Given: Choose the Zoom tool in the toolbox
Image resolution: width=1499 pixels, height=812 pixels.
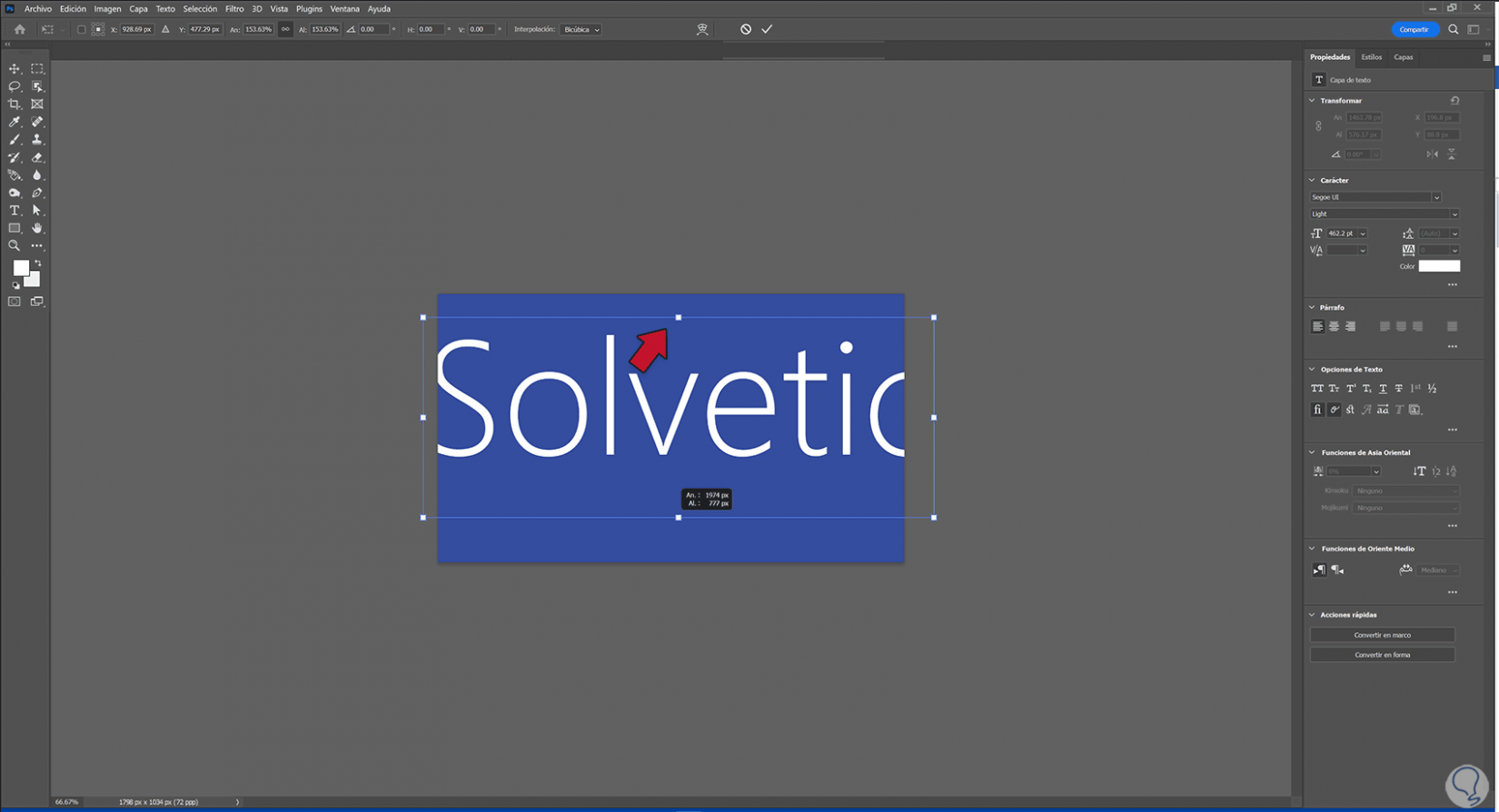Looking at the screenshot, I should pyautogui.click(x=15, y=246).
